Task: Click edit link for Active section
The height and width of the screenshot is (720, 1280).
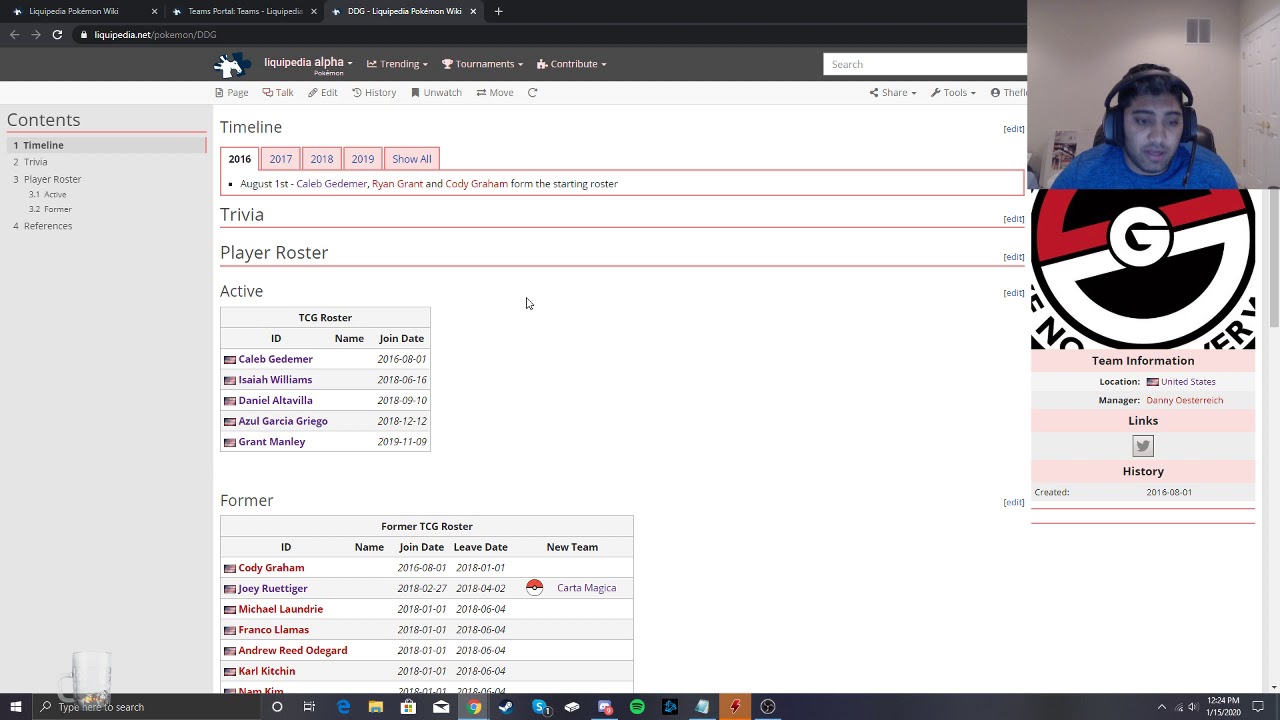Action: (x=1013, y=293)
